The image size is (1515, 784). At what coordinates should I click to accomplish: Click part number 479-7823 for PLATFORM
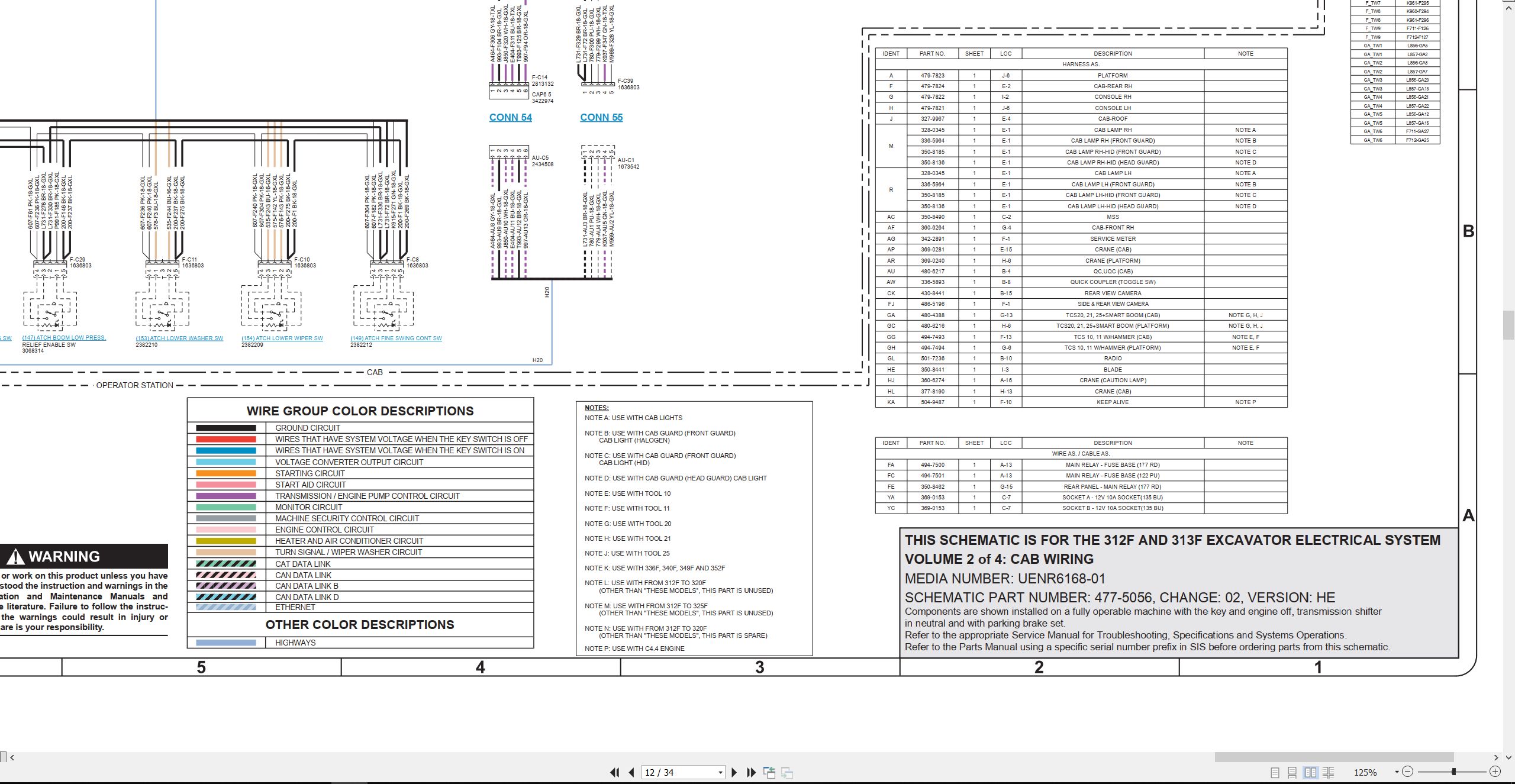(x=932, y=76)
